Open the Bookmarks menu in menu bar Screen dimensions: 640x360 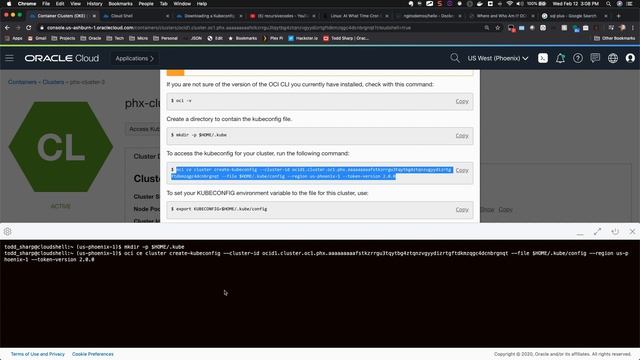click(x=120, y=4)
